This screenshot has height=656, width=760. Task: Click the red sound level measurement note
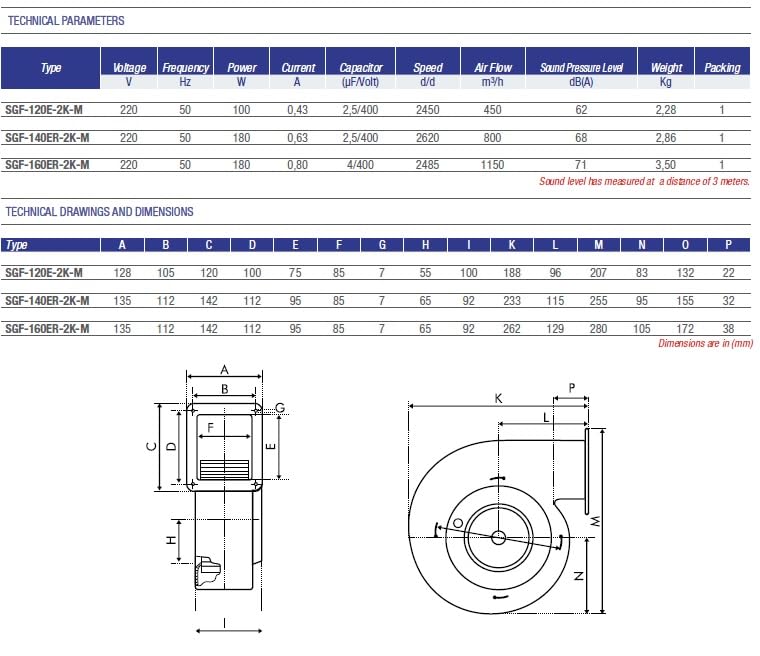click(644, 181)
